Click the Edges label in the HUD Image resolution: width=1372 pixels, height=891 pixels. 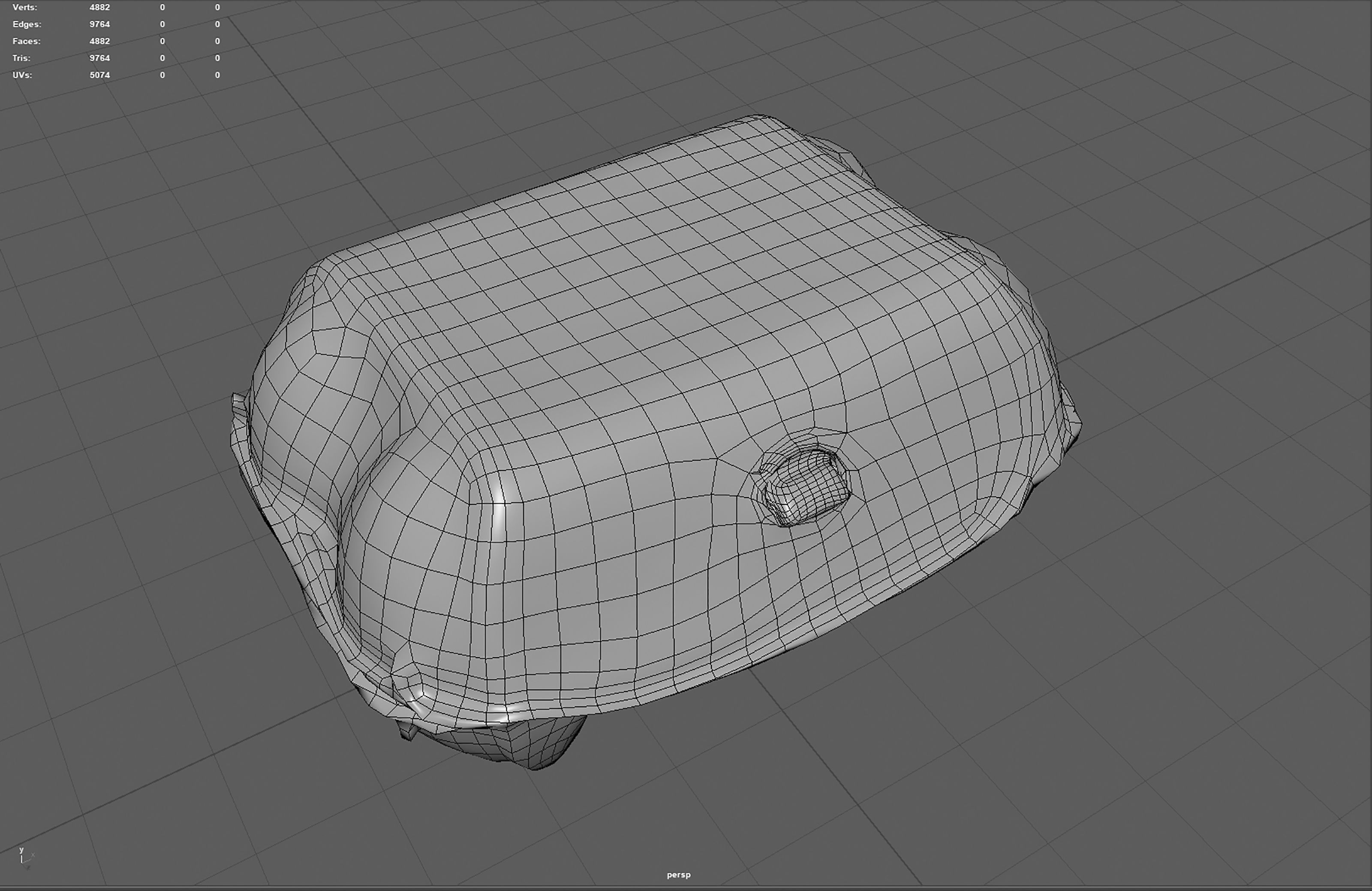click(x=27, y=24)
